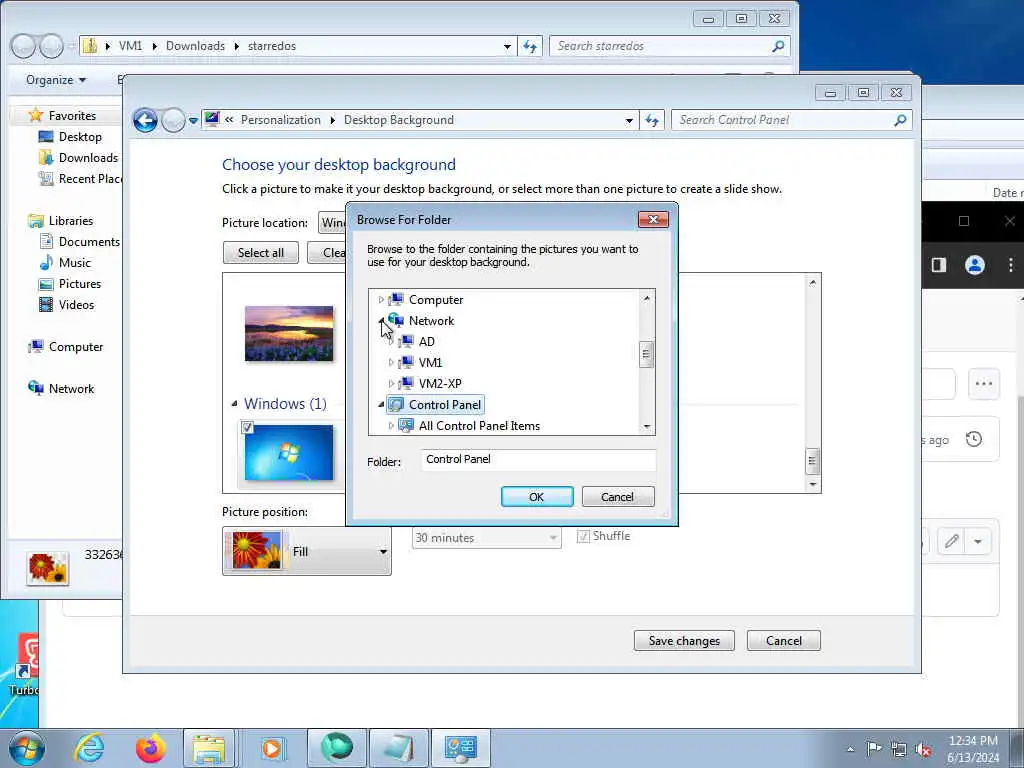Toggle the Shuffle checkbox

click(583, 536)
